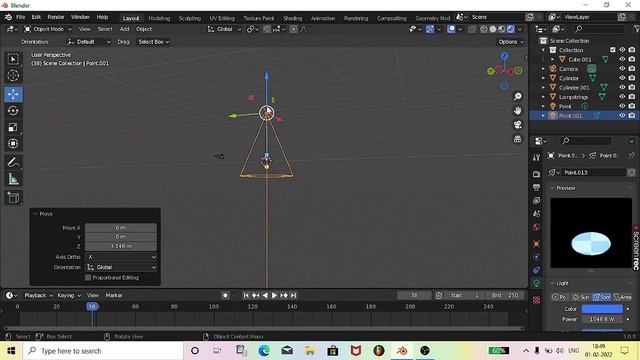This screenshot has width=640, height=360.
Task: Open the World properties tab
Action: coord(536,227)
